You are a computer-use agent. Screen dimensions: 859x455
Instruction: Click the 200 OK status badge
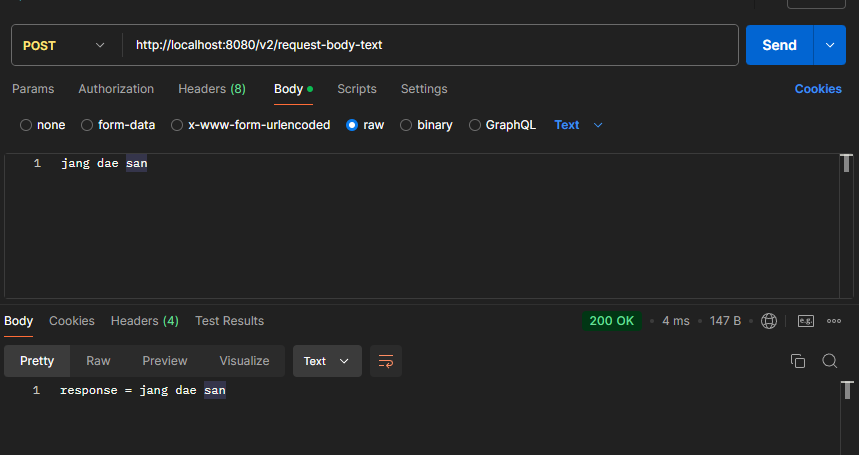click(x=611, y=321)
